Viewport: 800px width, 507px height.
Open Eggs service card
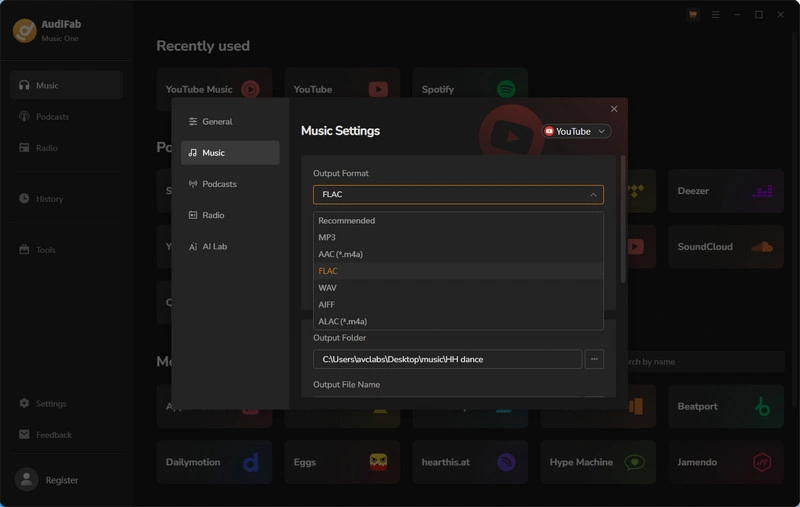[x=342, y=462]
